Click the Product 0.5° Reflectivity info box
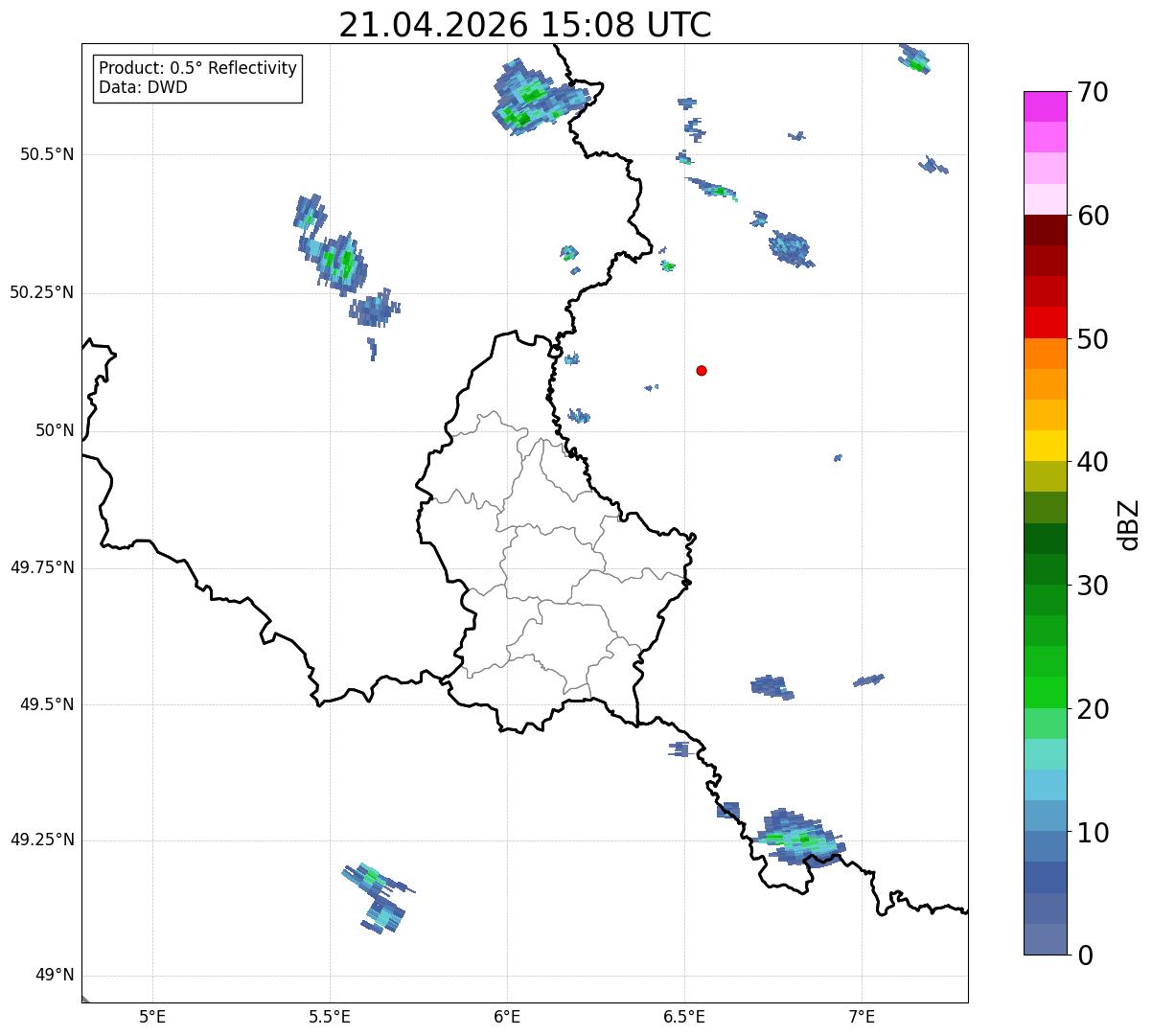Viewport: 1152px width, 1036px height. tap(197, 79)
